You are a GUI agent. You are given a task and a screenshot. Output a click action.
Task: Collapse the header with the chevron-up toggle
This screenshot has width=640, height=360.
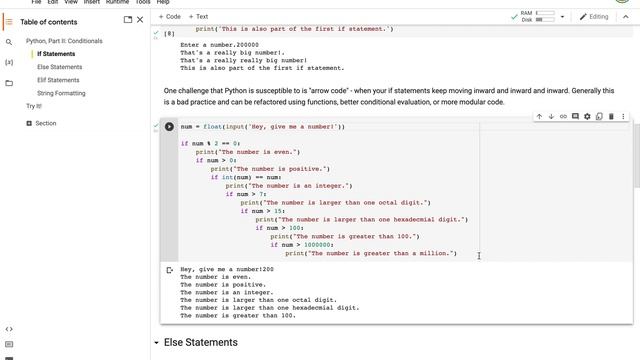625,17
